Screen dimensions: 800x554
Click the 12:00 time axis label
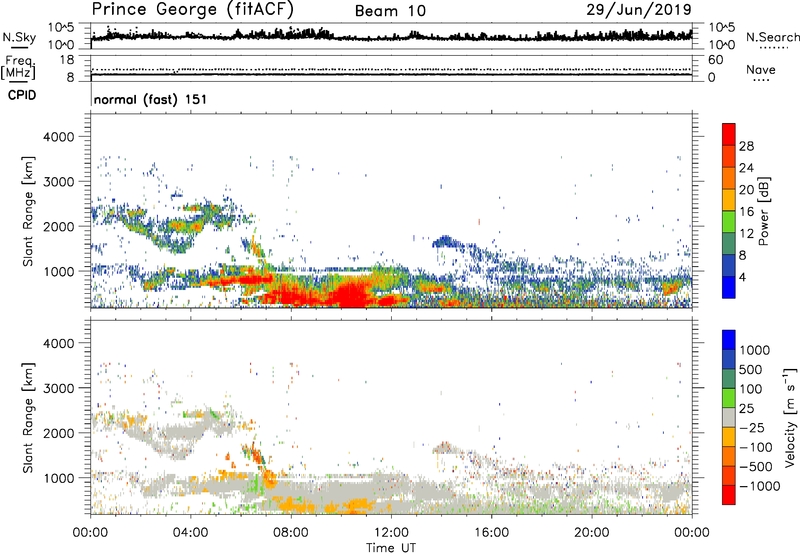pos(391,533)
